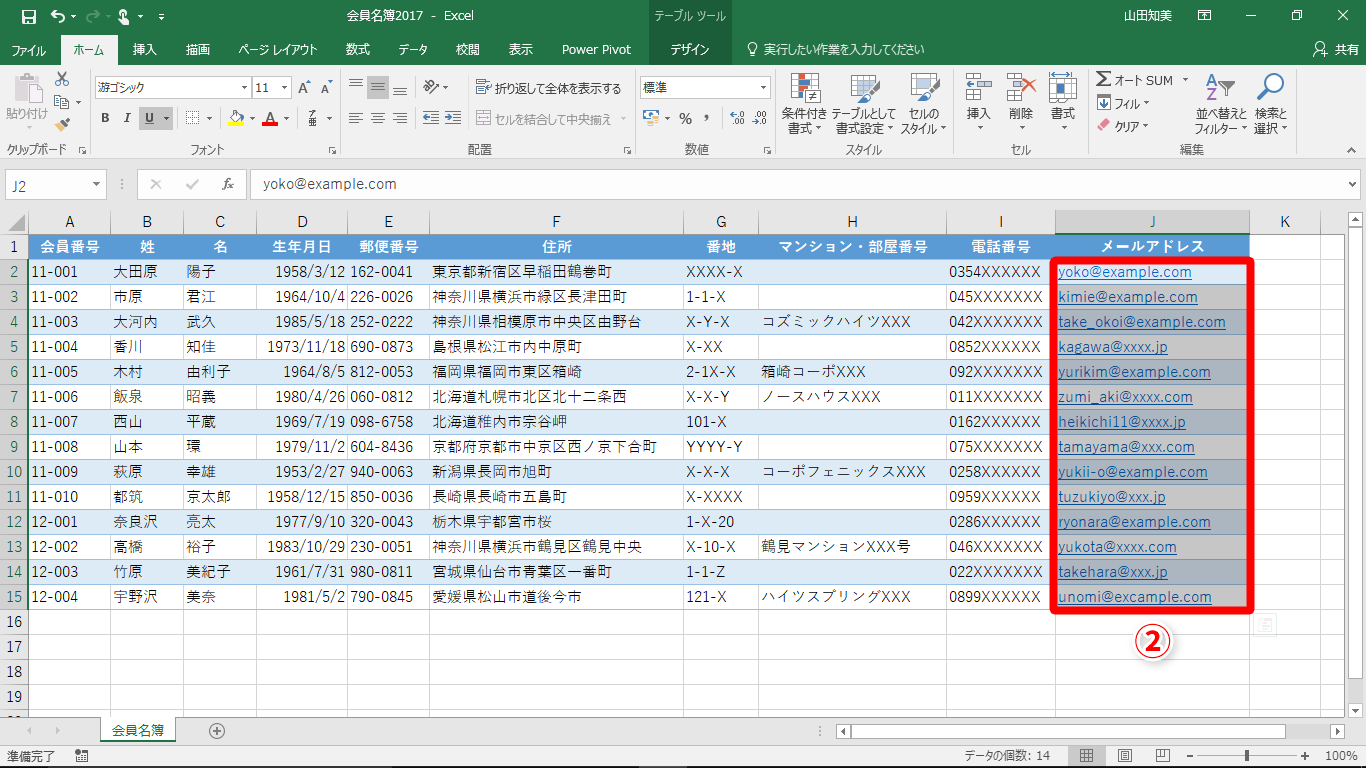Screen dimensions: 1366x768
Task: Toggle bold formatting
Action: [105, 118]
